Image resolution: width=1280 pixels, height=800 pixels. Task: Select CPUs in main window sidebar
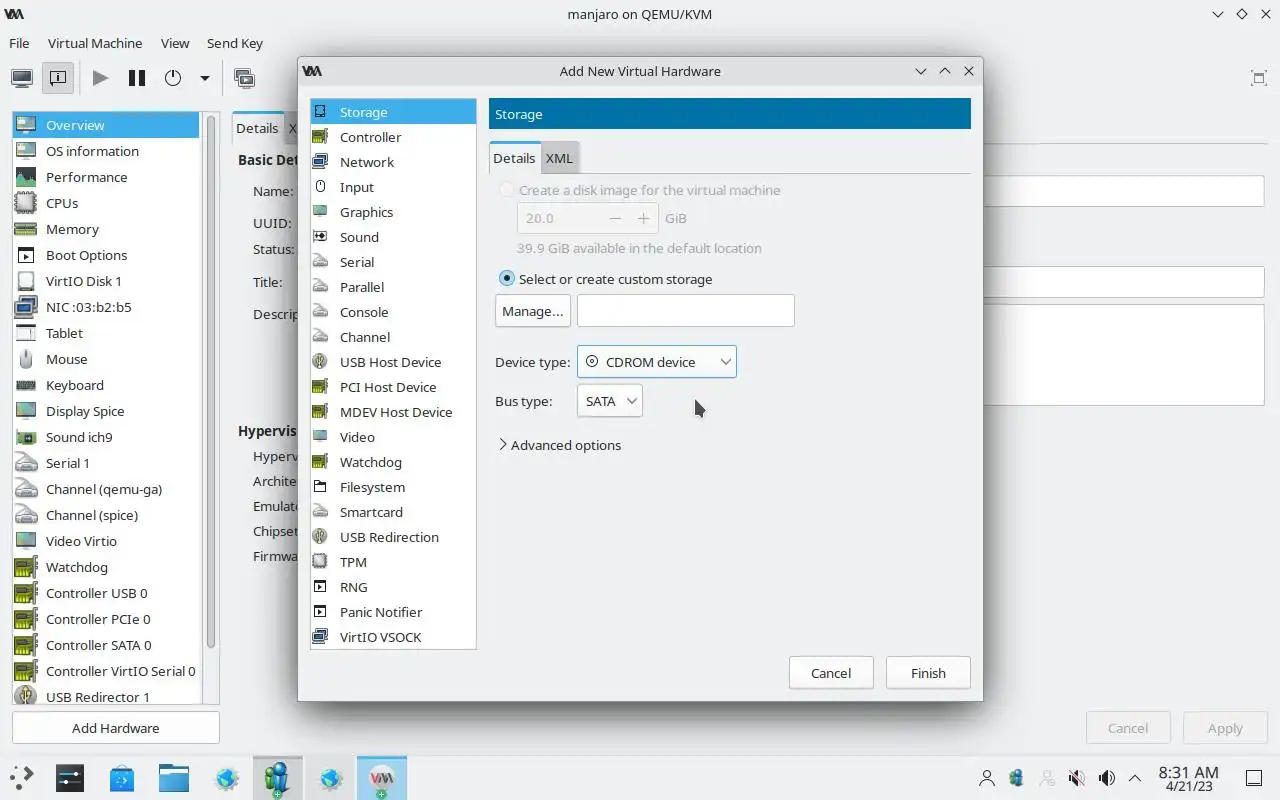click(x=106, y=203)
